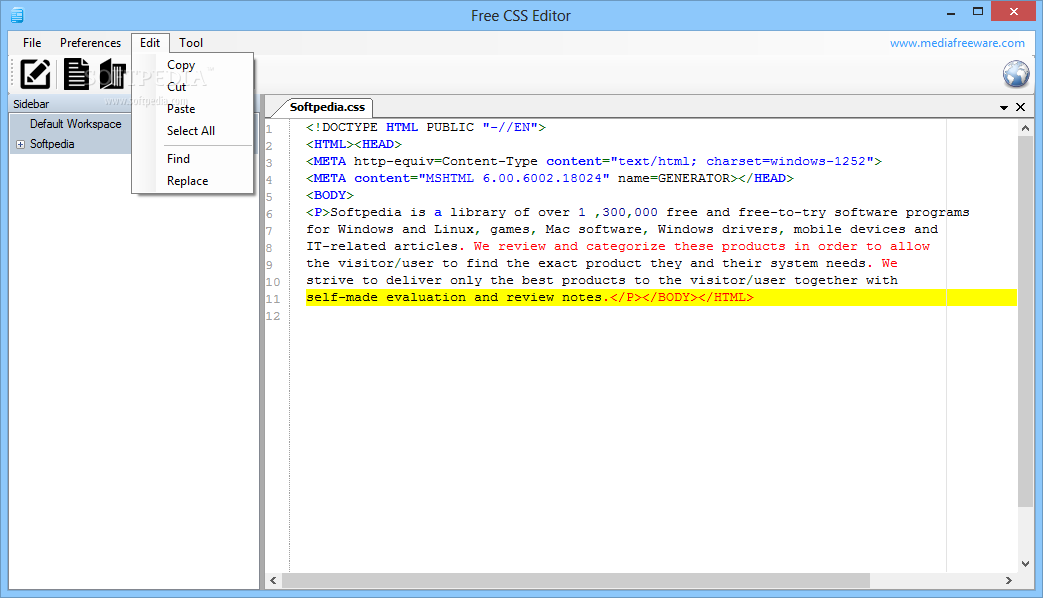
Task: Open the tab list dropdown arrow
Action: coord(1004,107)
